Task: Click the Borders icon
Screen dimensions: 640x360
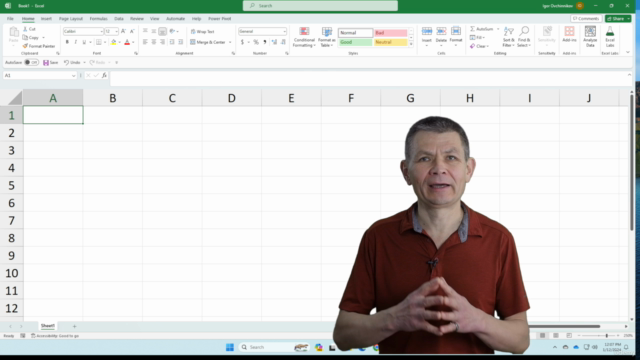Action: point(98,42)
